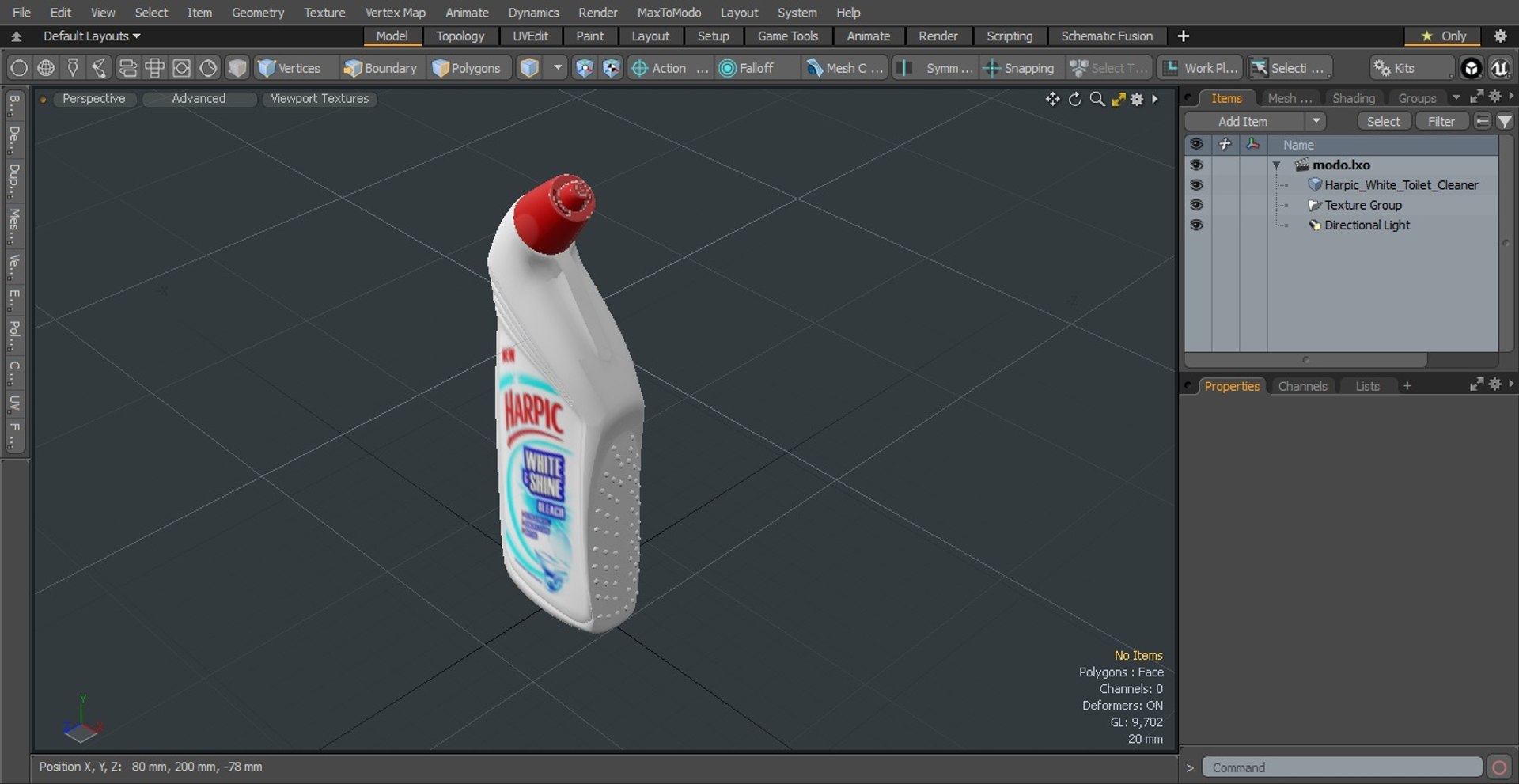Toggle visibility of Texture Group
Viewport: 1519px width, 784px height.
1196,205
